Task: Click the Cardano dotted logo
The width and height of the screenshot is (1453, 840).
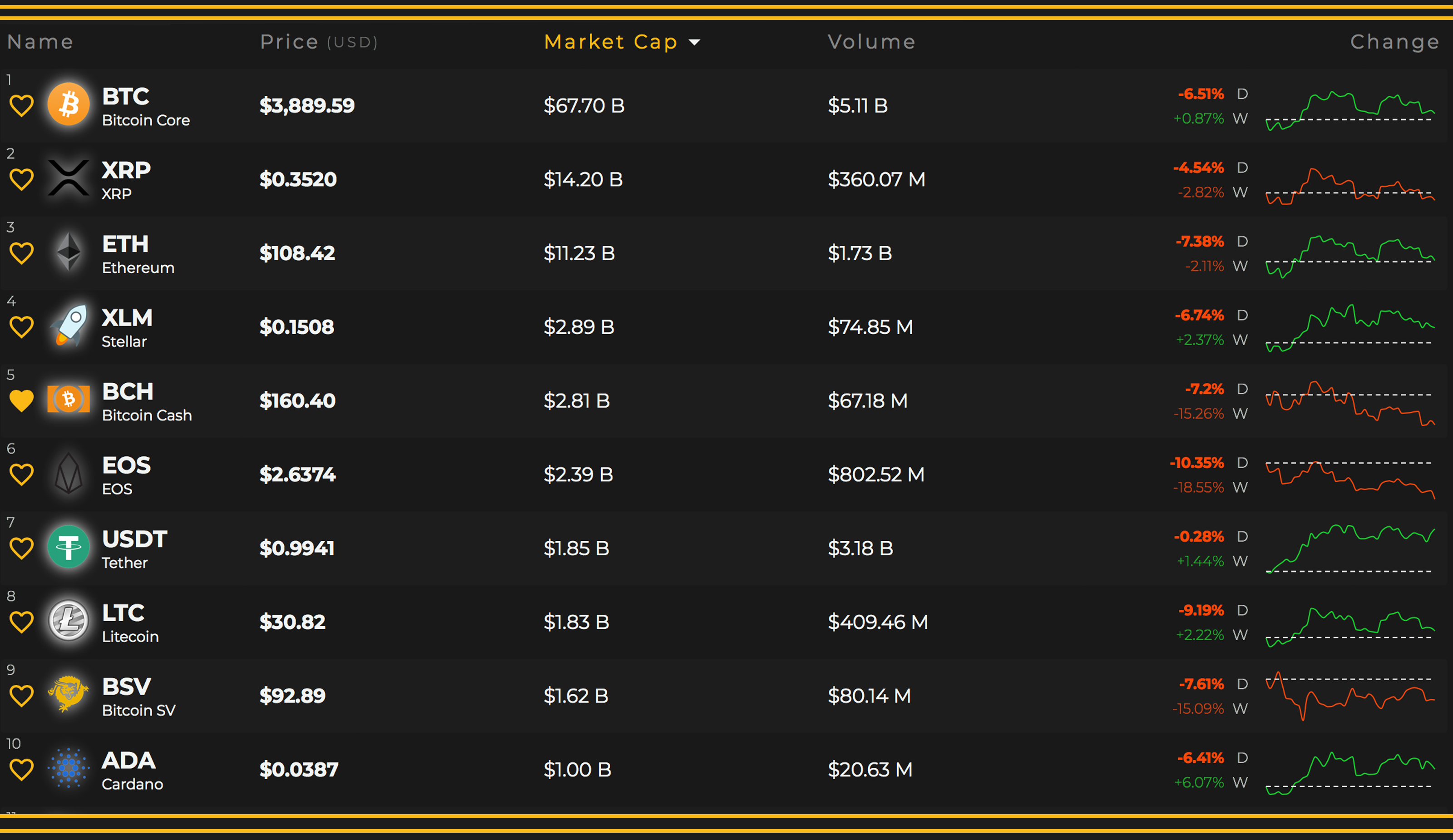Action: pos(69,768)
